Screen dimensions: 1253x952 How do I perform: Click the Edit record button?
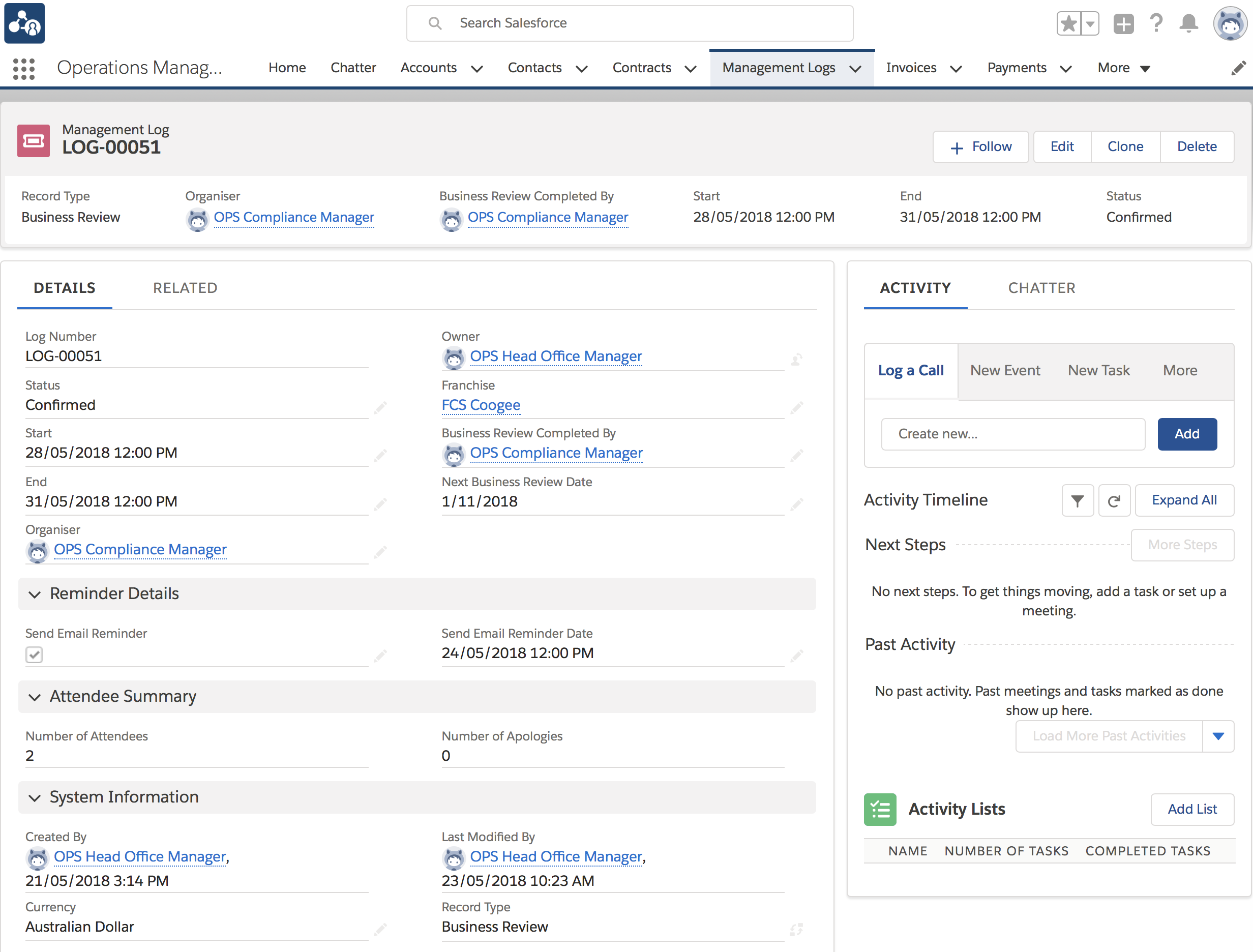click(1062, 147)
